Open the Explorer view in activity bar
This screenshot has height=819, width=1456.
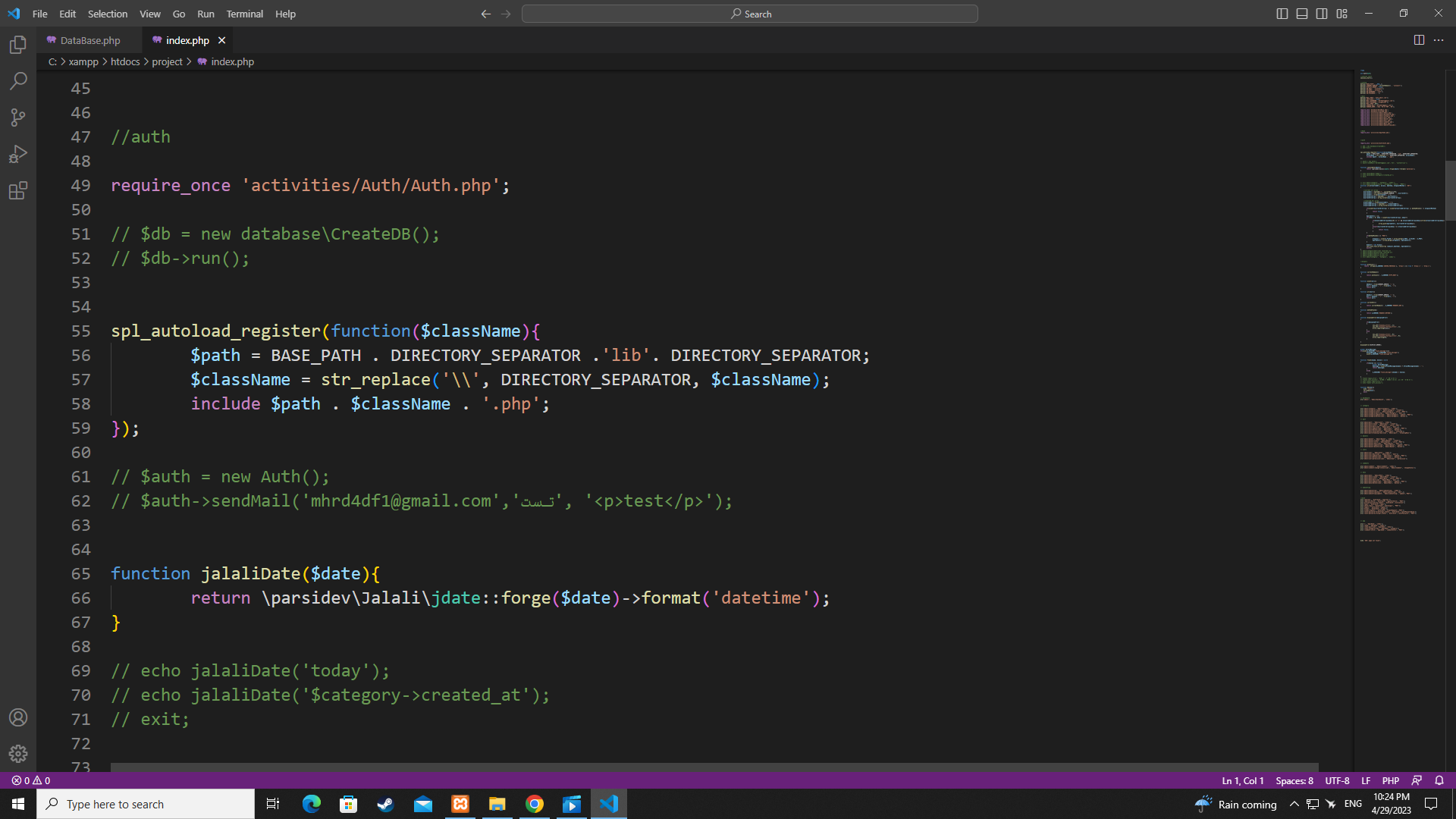tap(18, 45)
